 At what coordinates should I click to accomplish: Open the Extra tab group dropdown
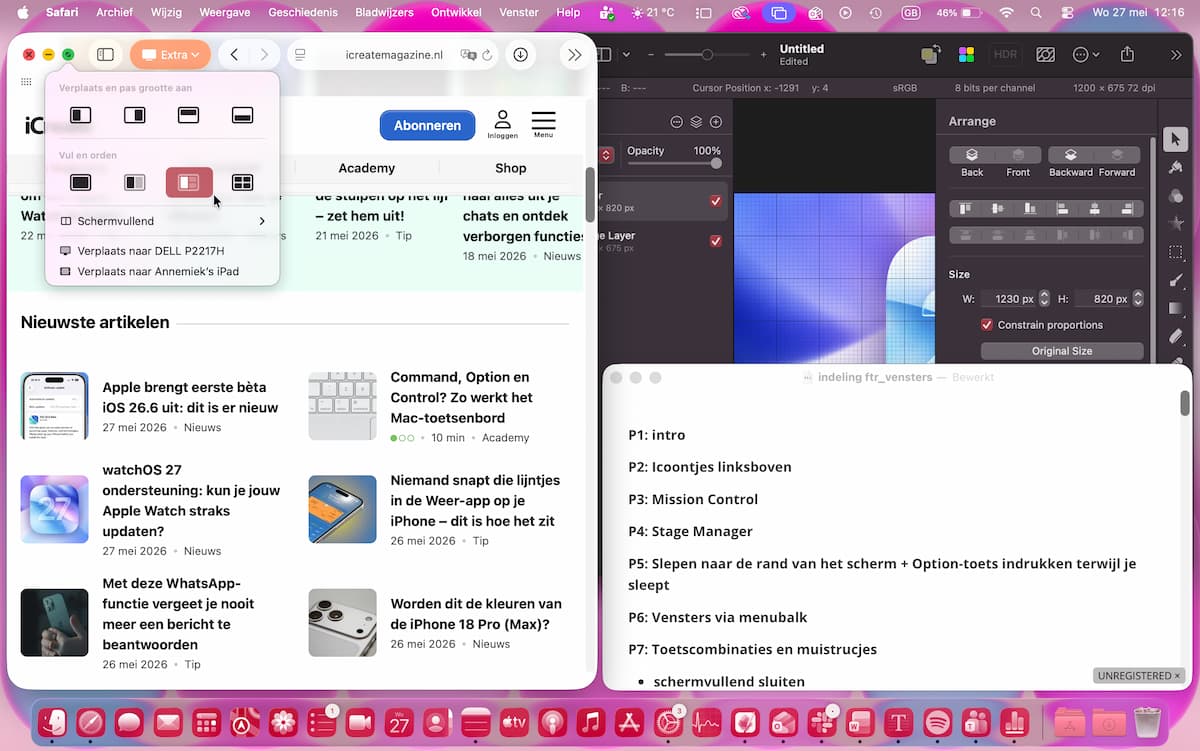tap(170, 55)
